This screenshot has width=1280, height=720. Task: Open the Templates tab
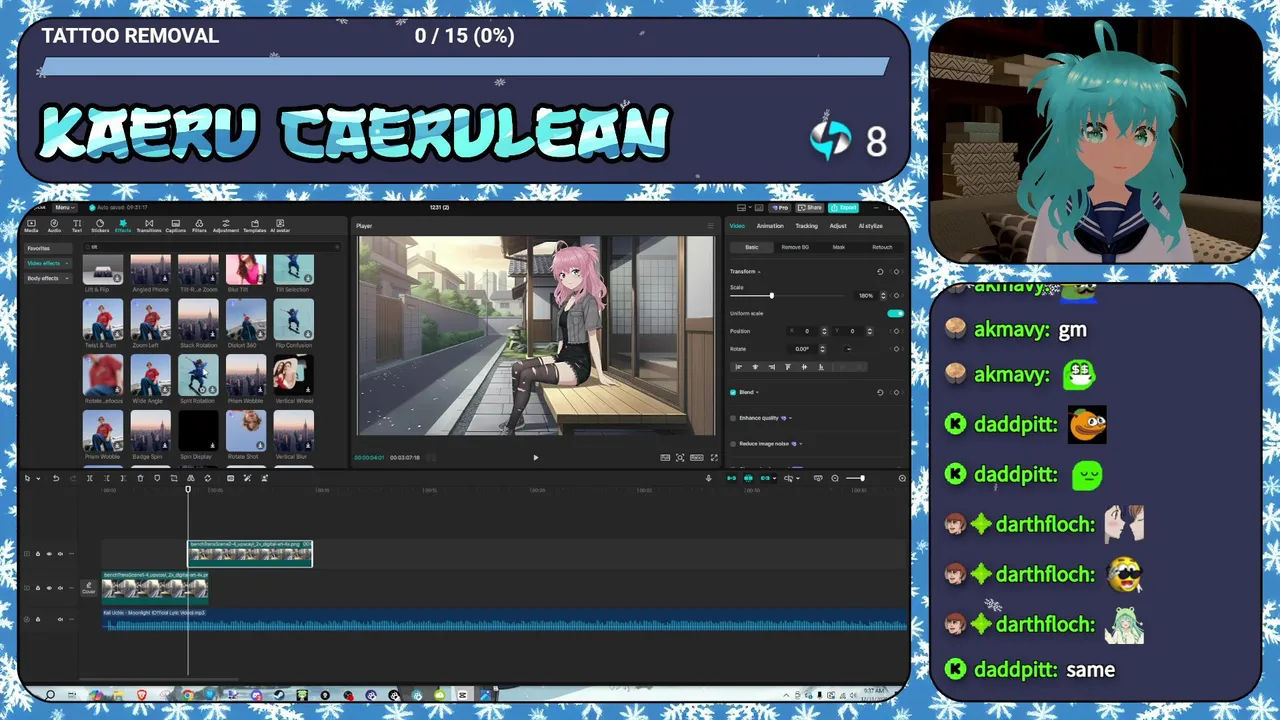point(254,226)
